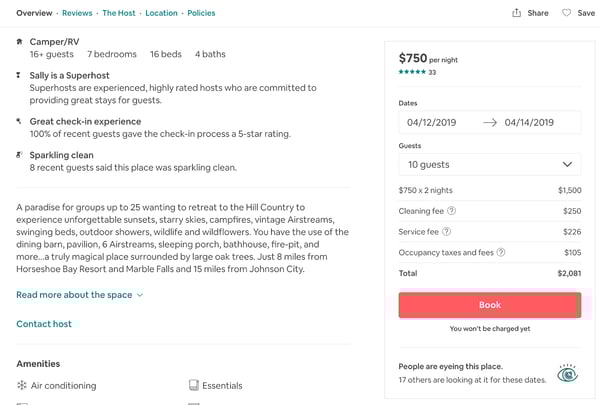Open the Service fee help question icon
Screen dimensions: 600x405
[x=447, y=232]
